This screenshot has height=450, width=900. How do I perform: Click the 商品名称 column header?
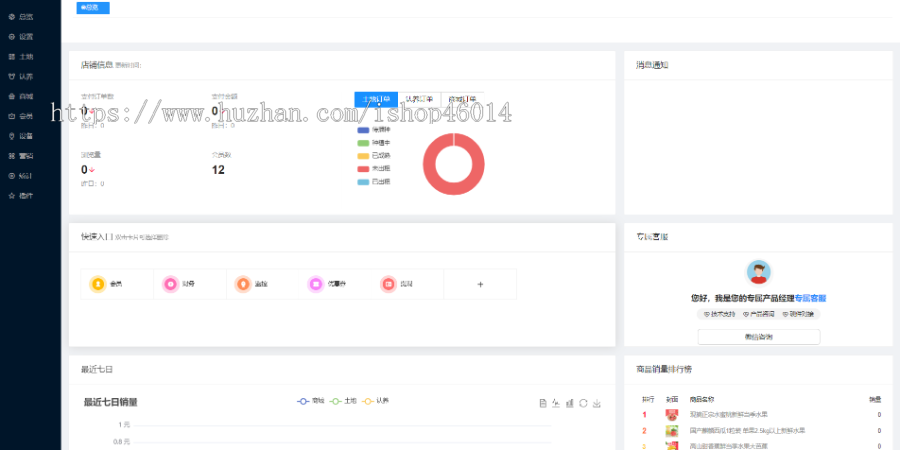[x=702, y=399]
